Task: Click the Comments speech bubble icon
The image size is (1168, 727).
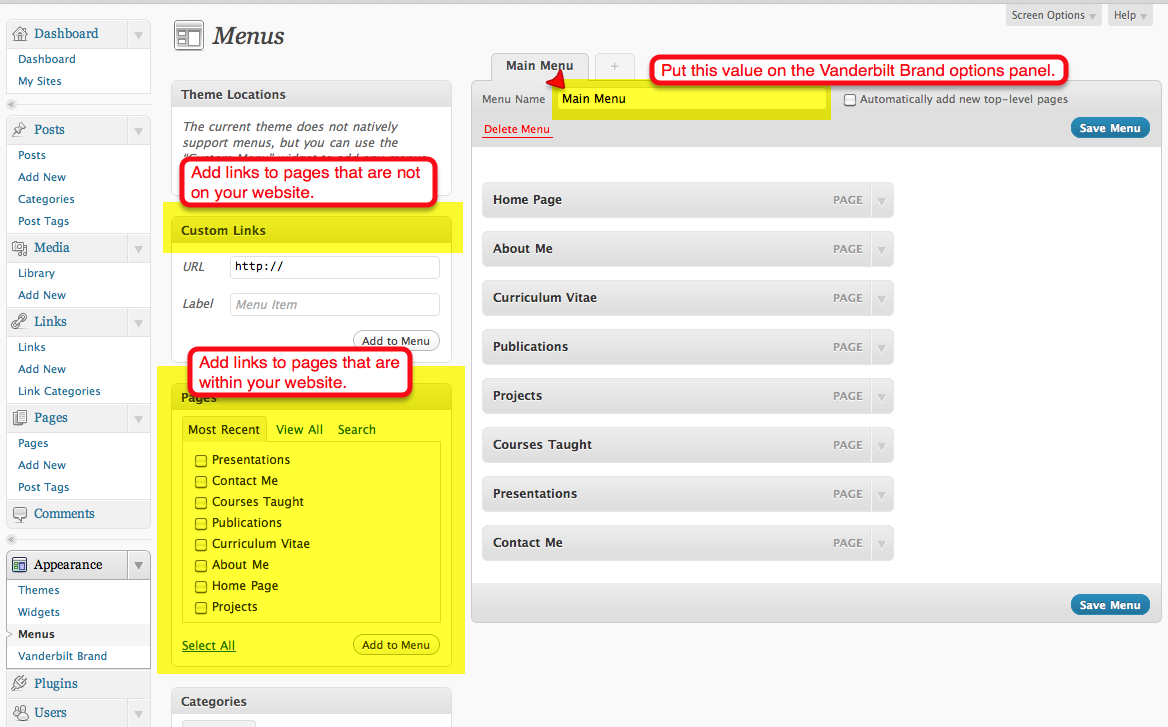Action: pos(20,514)
